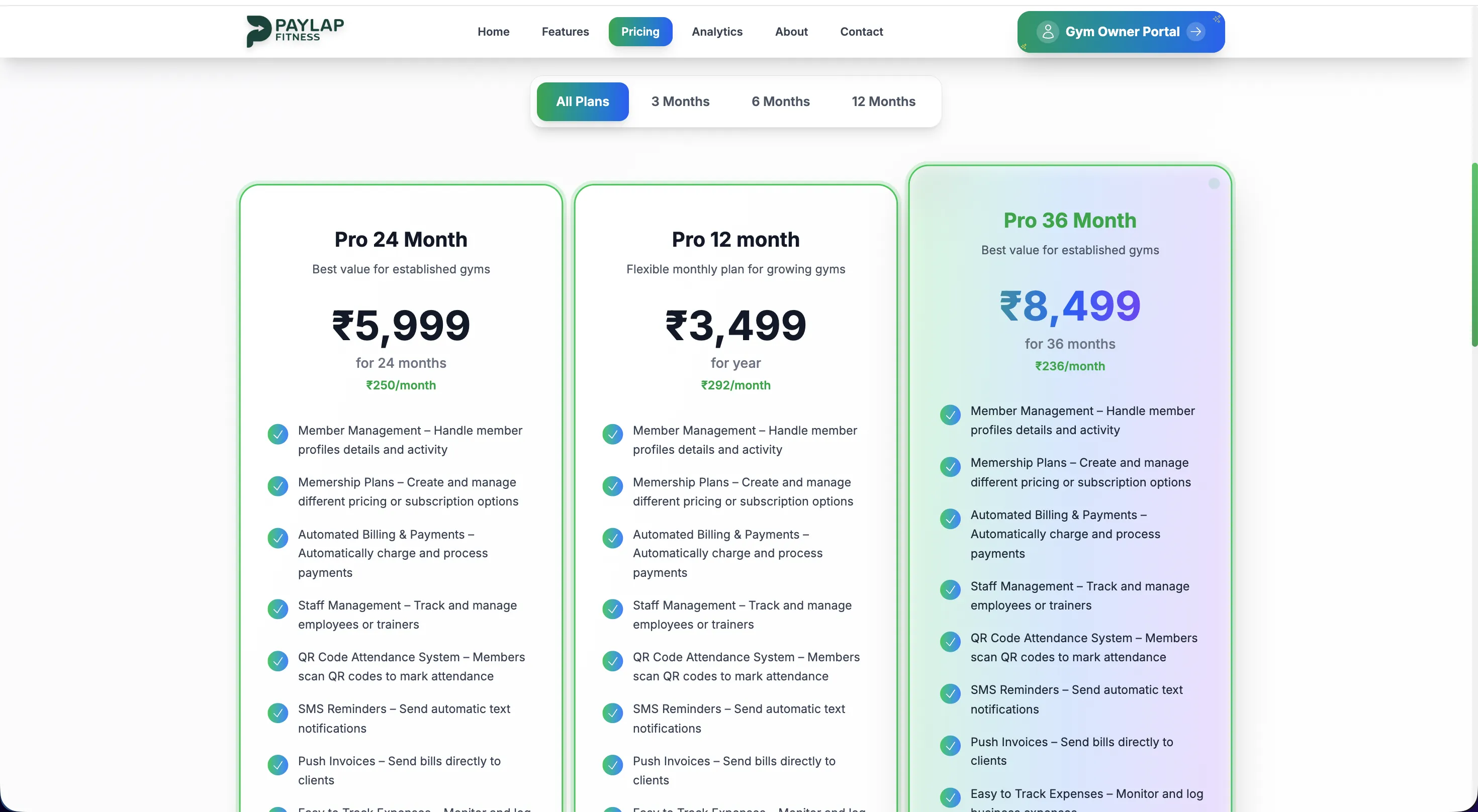Click the Member Management checkmark in Pro 24 Month
The image size is (1478, 812).
278,435
